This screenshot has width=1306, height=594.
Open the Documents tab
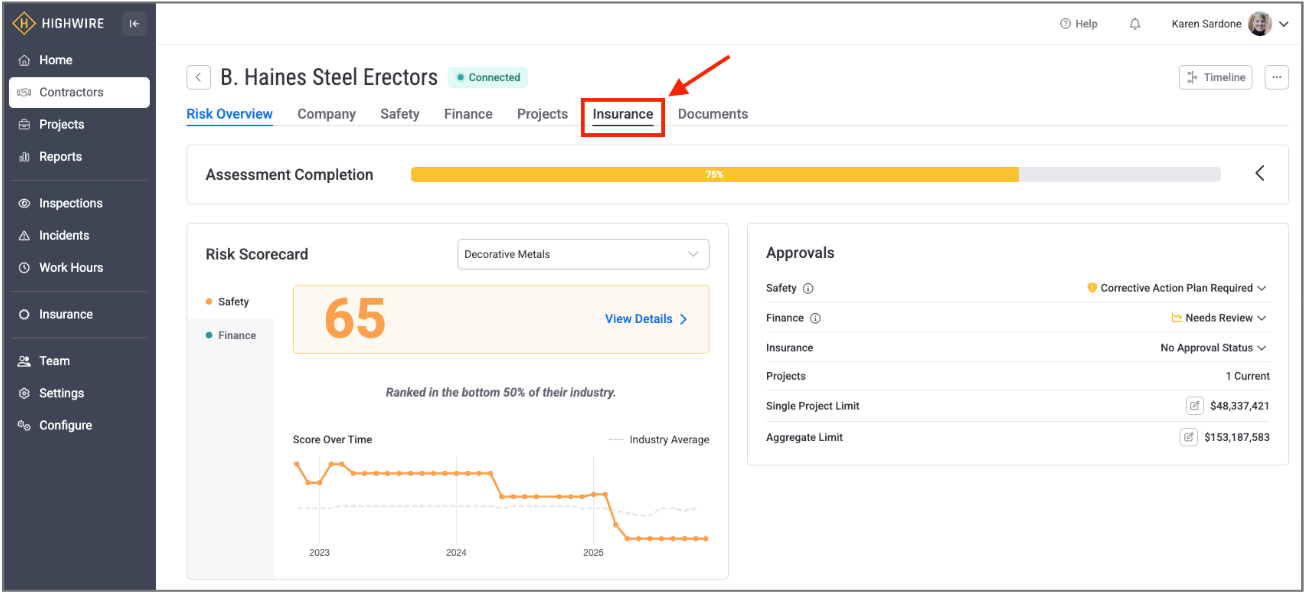point(713,114)
